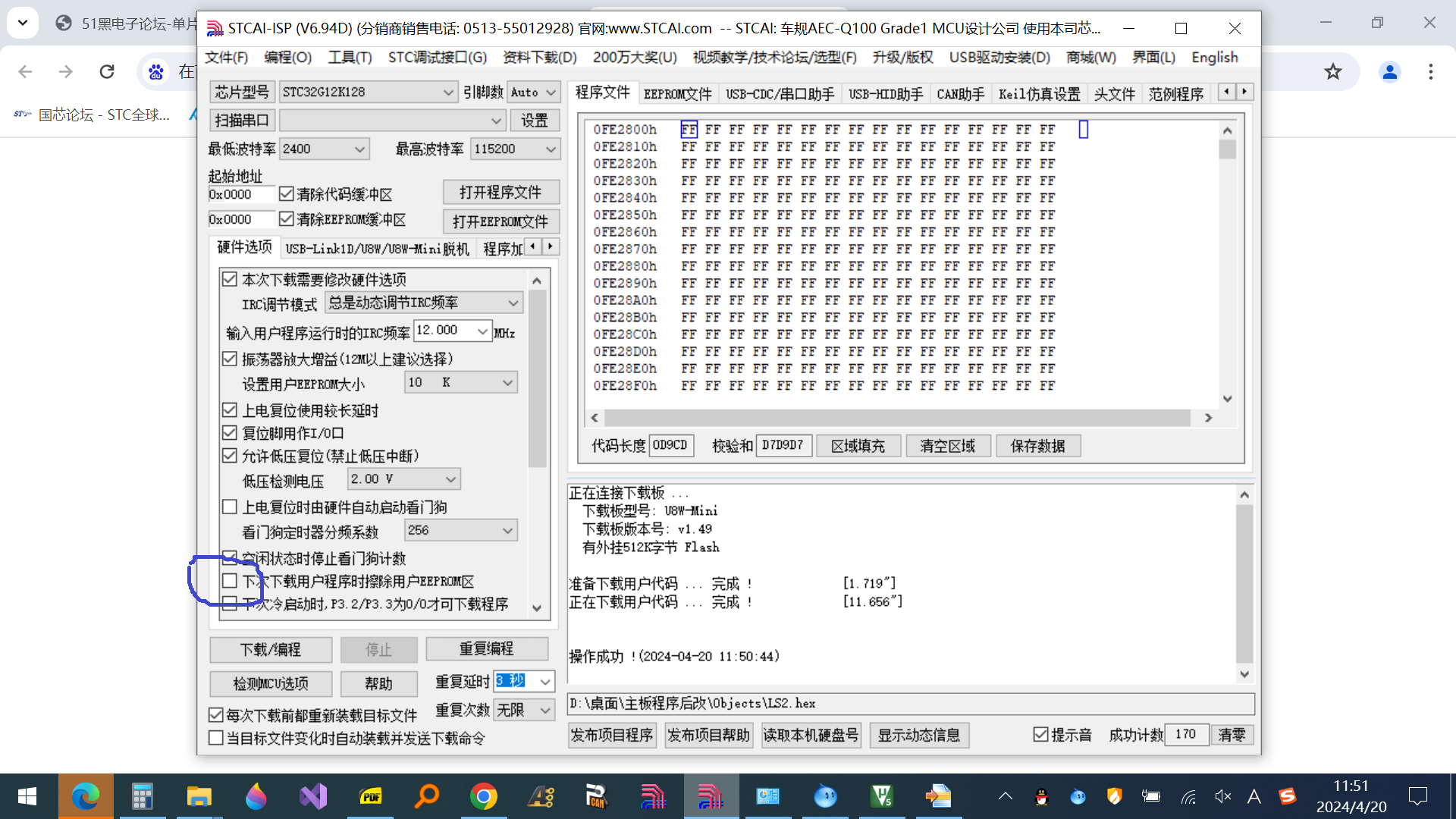Open 用户EEPROM大小 10K dropdown

point(461,382)
